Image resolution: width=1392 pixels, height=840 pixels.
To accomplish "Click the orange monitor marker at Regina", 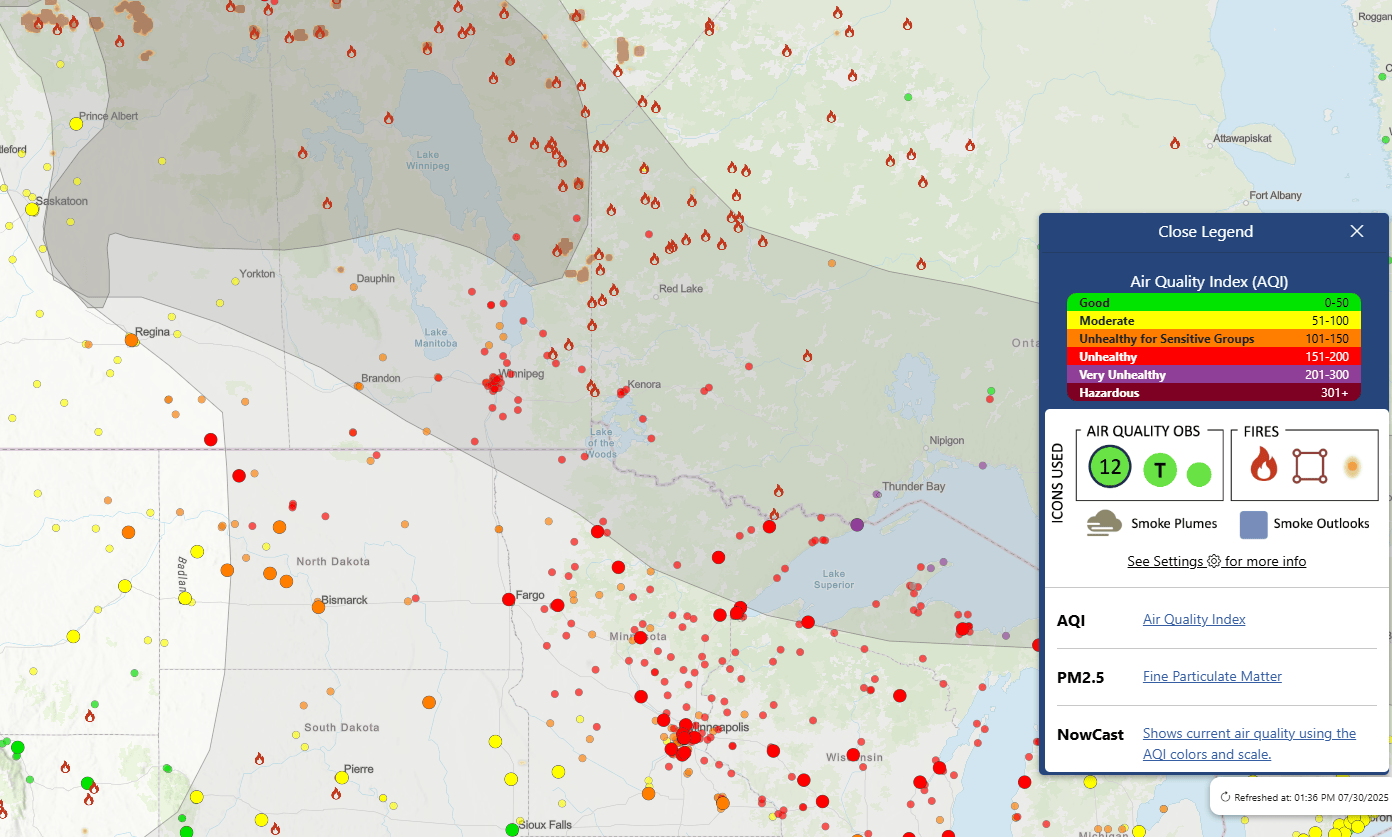I will click(x=131, y=339).
